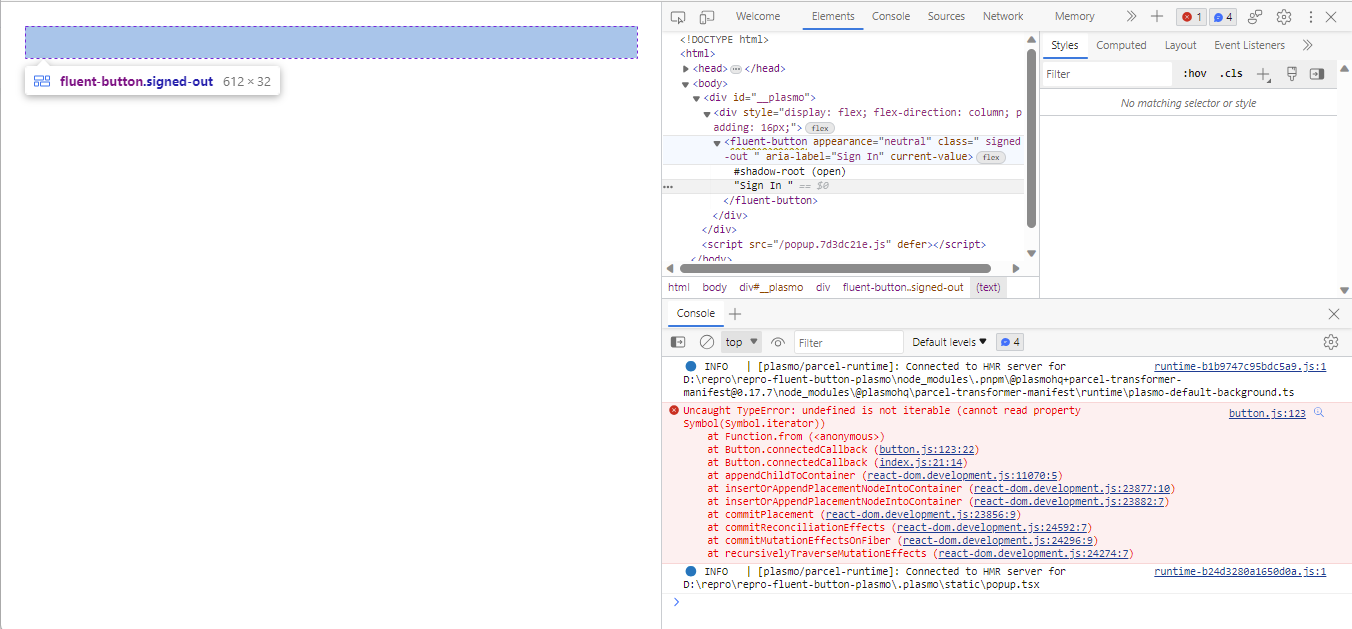Open the Computed styles tab
Viewport: 1352px width, 629px height.
(x=1121, y=44)
